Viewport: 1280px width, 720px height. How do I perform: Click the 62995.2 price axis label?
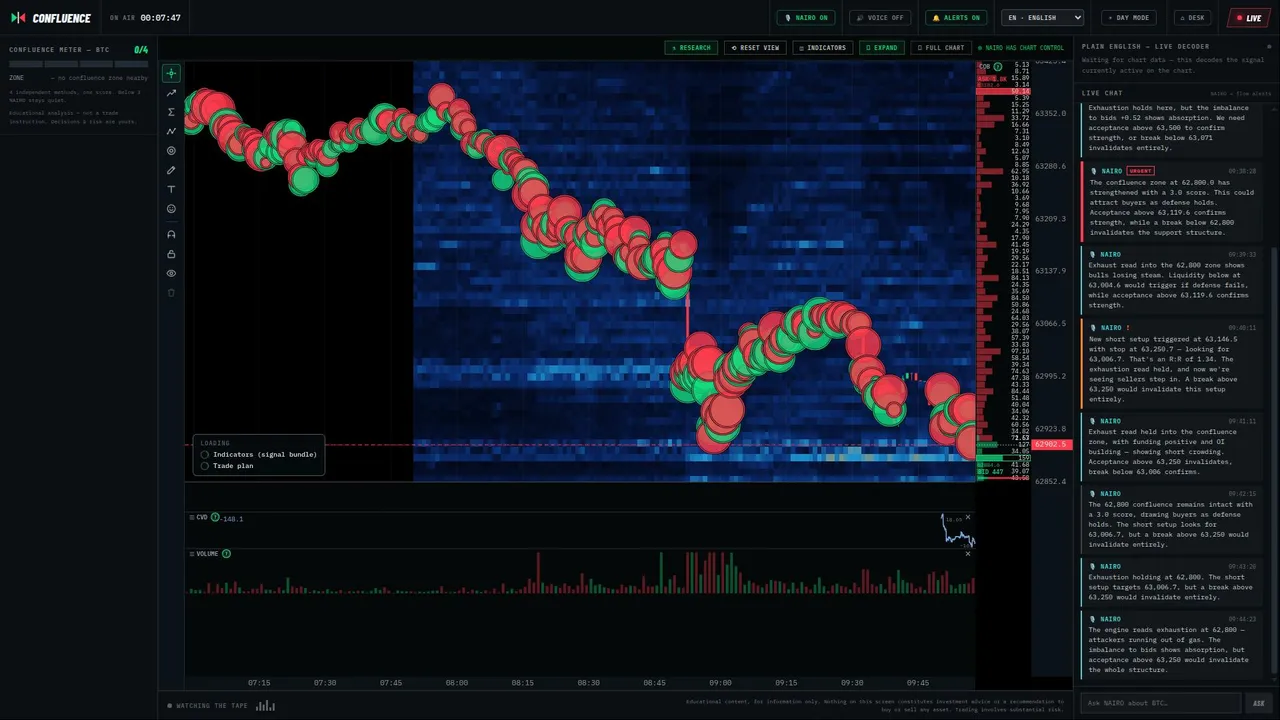(x=1050, y=376)
